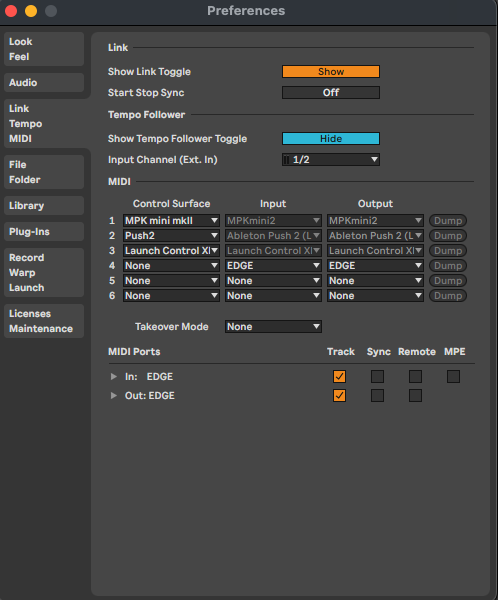This screenshot has height=600, width=498.
Task: Open Input Channel 1/2 dropdown
Action: [x=331, y=160]
